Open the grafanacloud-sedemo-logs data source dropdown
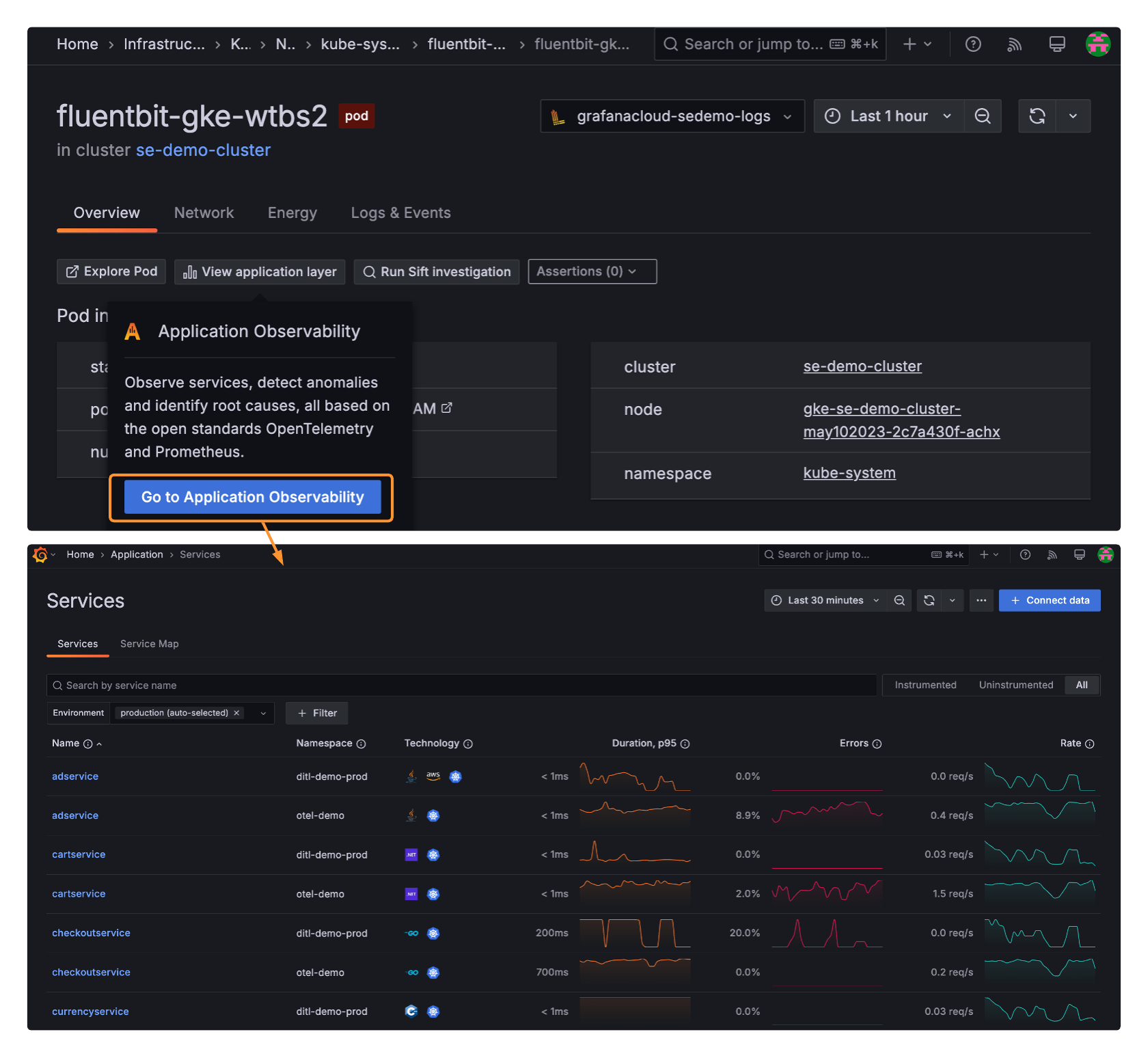Image resolution: width=1148 pixels, height=1058 pixels. 672,116
